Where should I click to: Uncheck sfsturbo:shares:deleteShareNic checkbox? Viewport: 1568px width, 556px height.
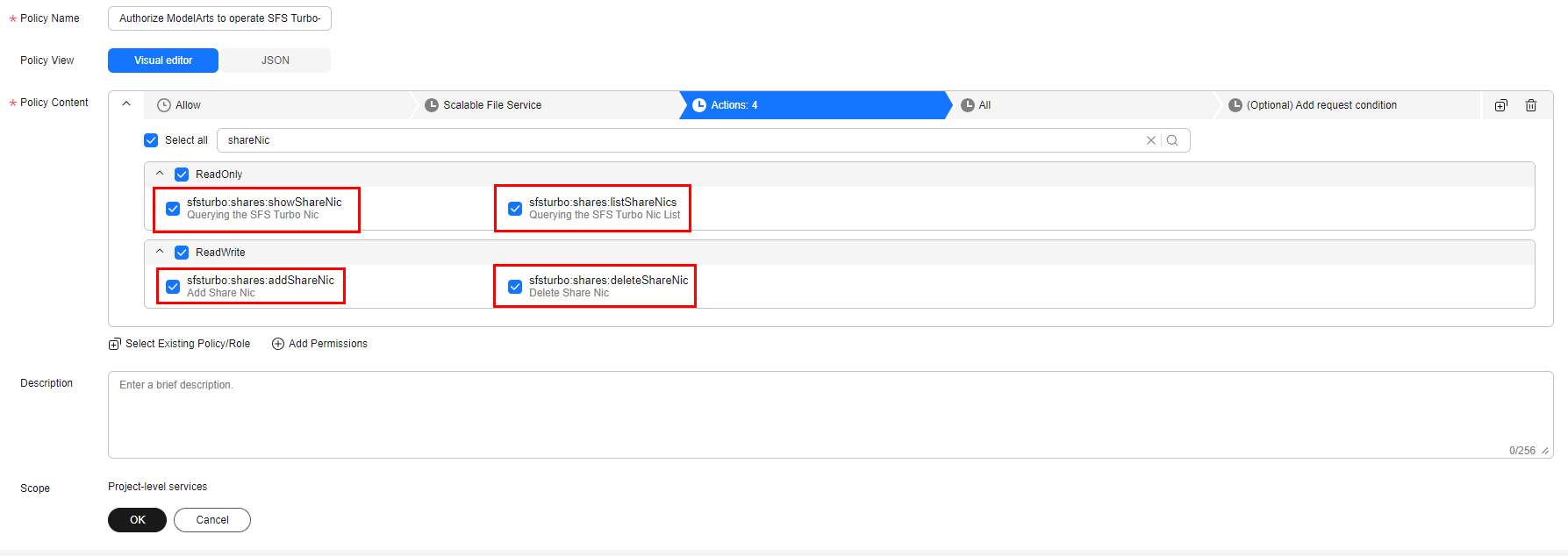coord(515,287)
